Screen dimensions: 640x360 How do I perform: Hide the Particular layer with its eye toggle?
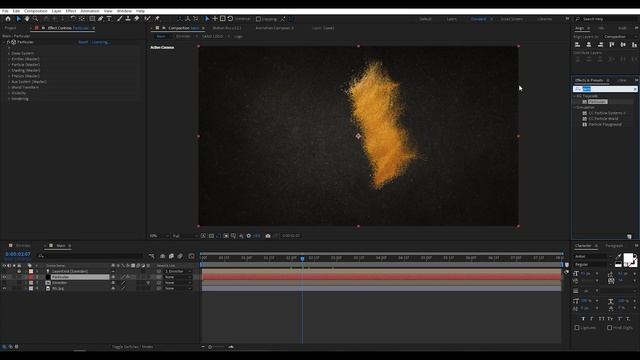click(x=4, y=277)
